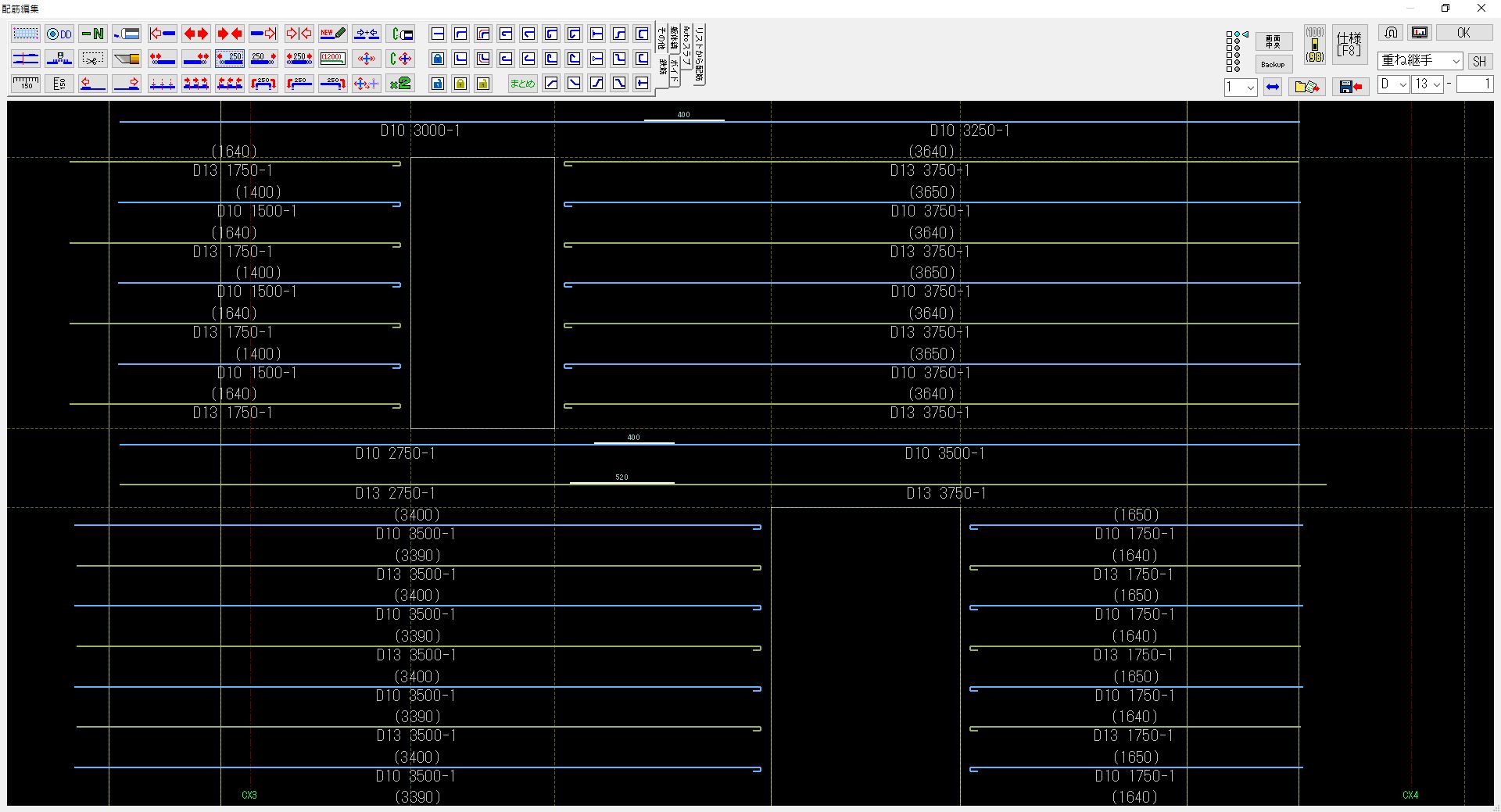Select the scissors cut-region tool

point(93,59)
